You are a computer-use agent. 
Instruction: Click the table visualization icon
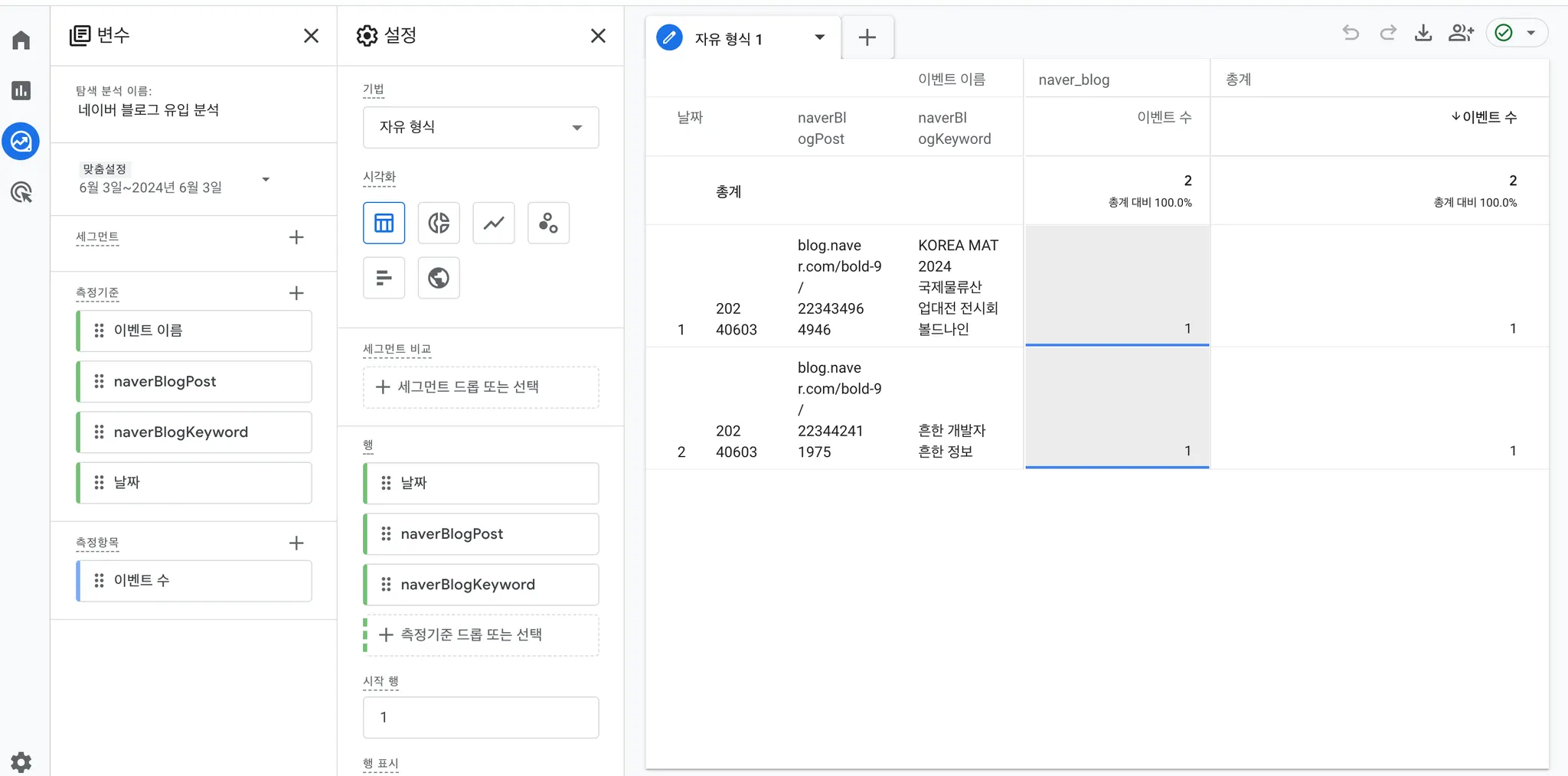pyautogui.click(x=384, y=223)
